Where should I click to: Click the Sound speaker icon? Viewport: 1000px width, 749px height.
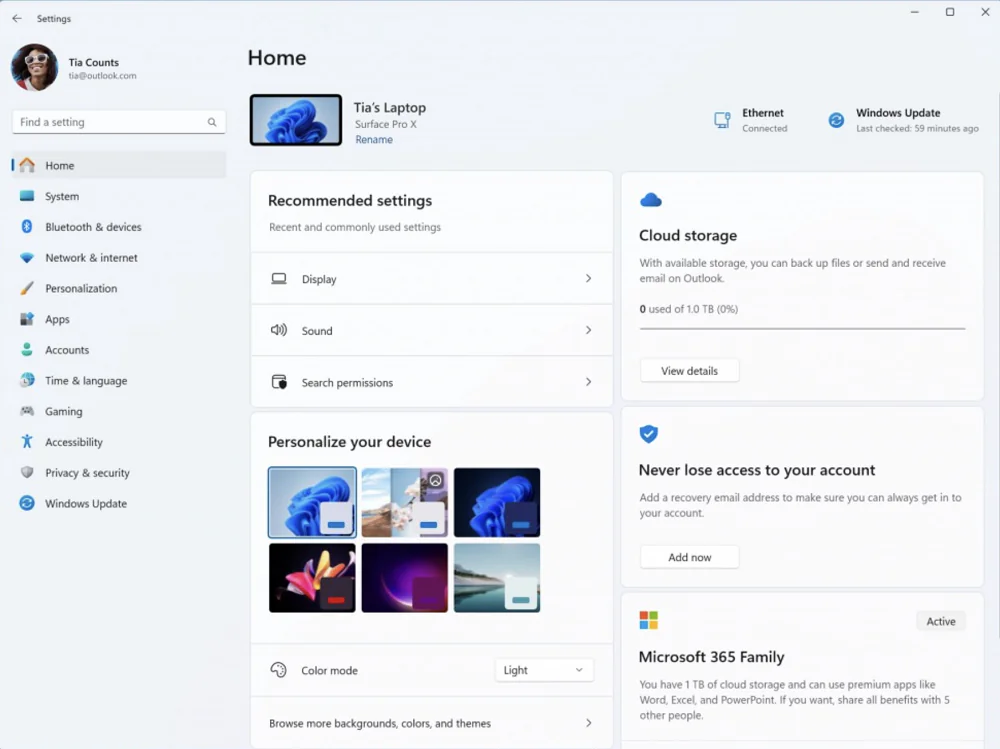coord(279,330)
